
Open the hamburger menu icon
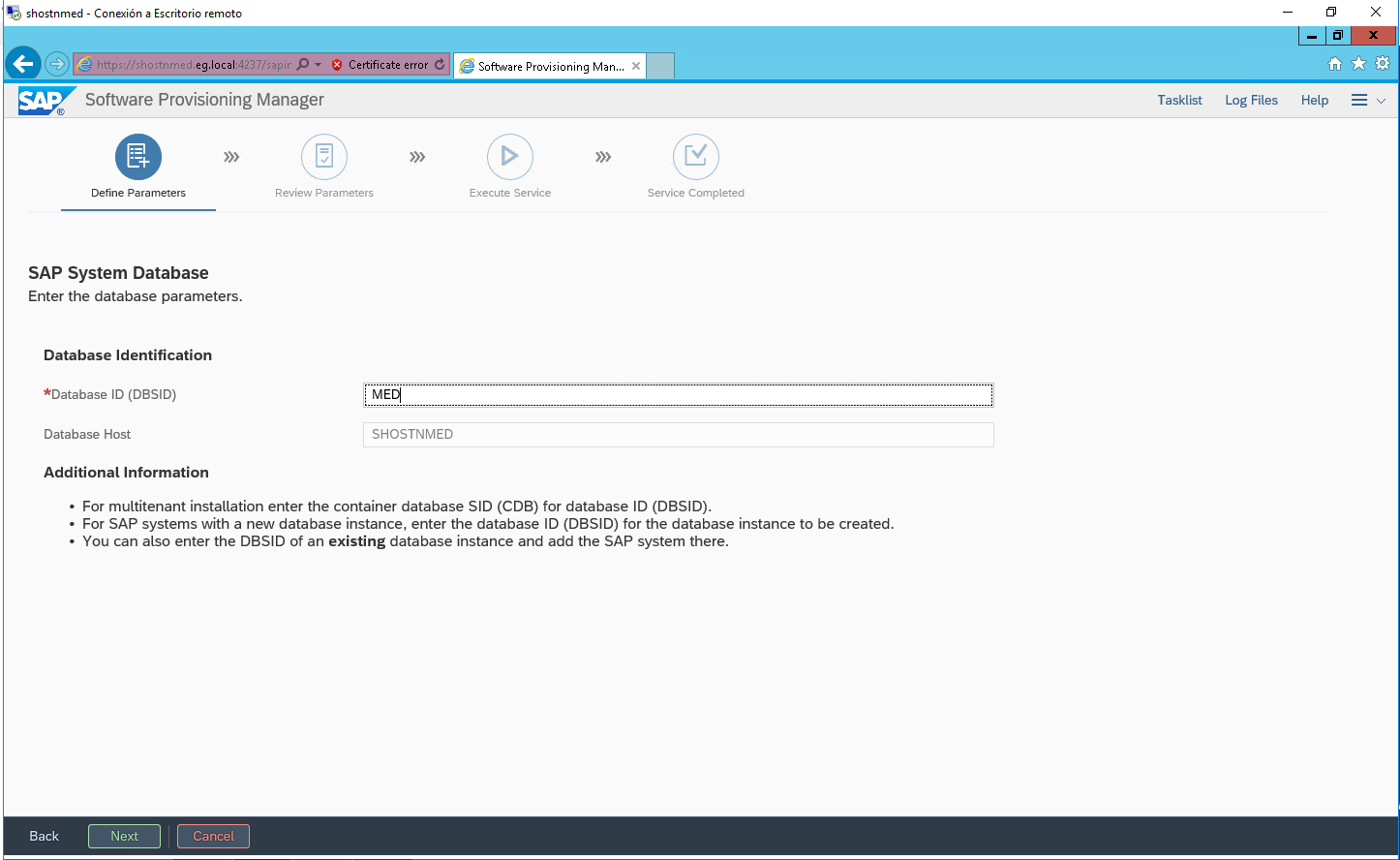point(1359,101)
